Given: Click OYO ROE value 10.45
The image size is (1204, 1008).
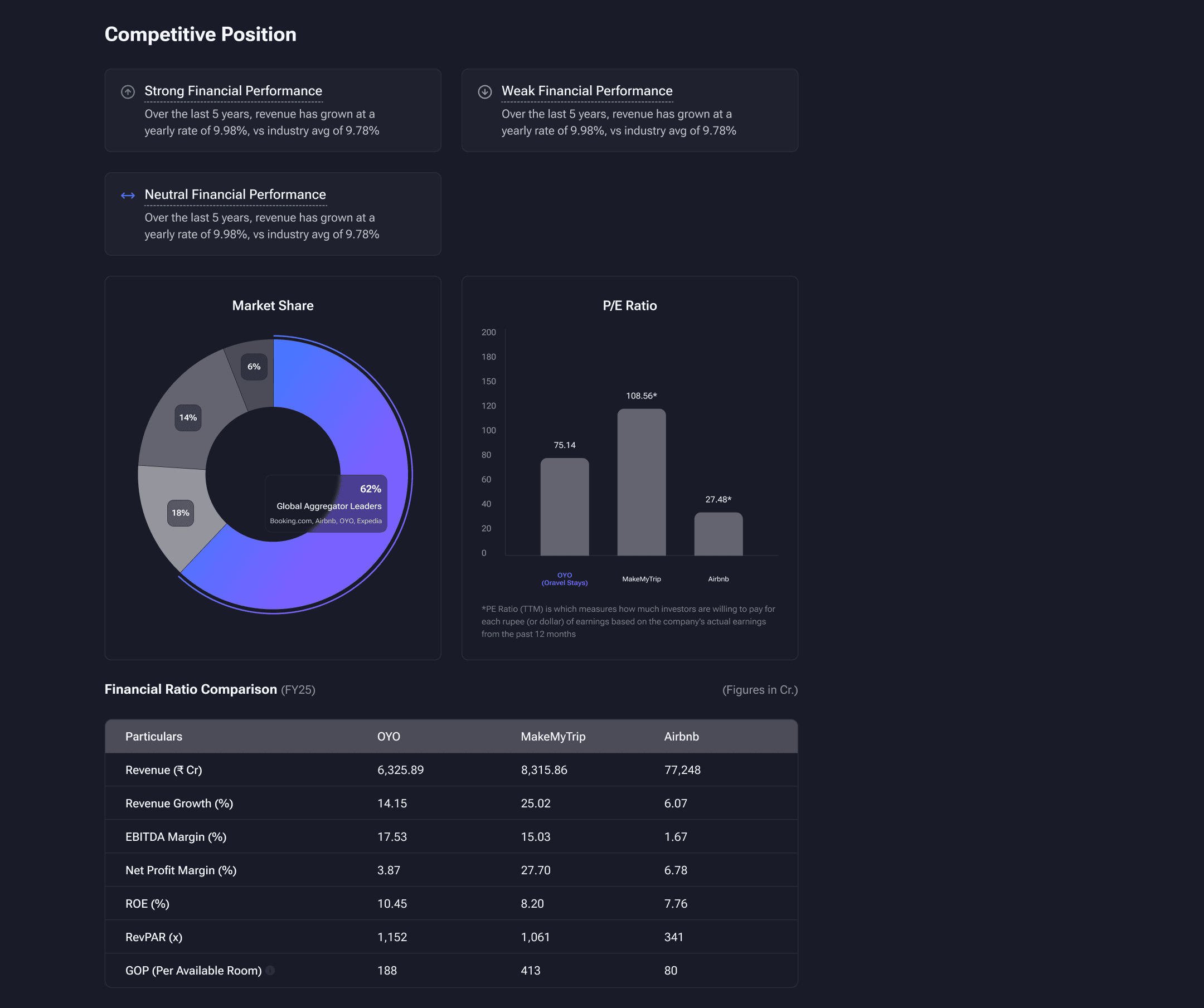Looking at the screenshot, I should click(x=392, y=904).
